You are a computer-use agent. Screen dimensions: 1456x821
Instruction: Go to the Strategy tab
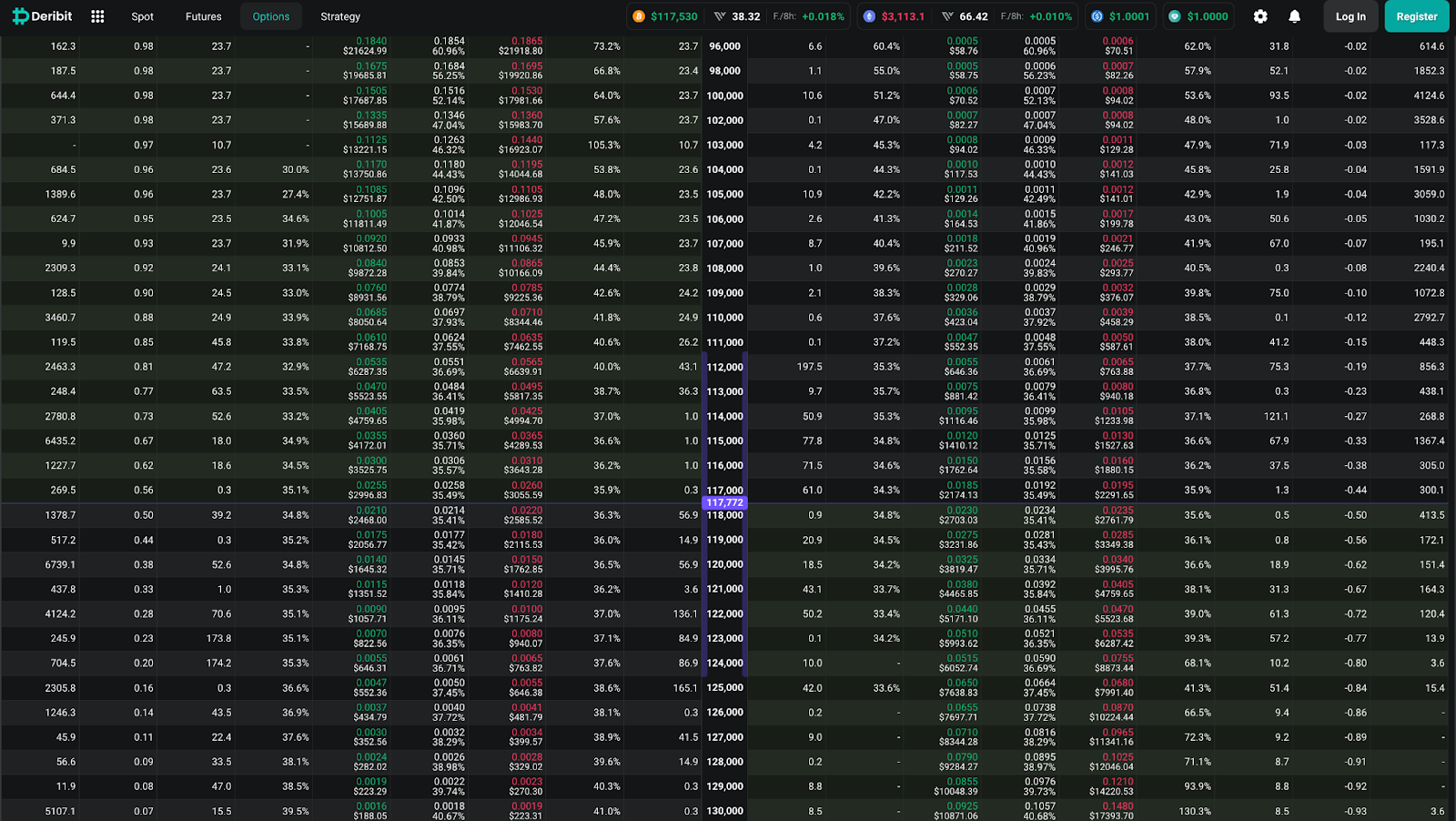pos(340,16)
